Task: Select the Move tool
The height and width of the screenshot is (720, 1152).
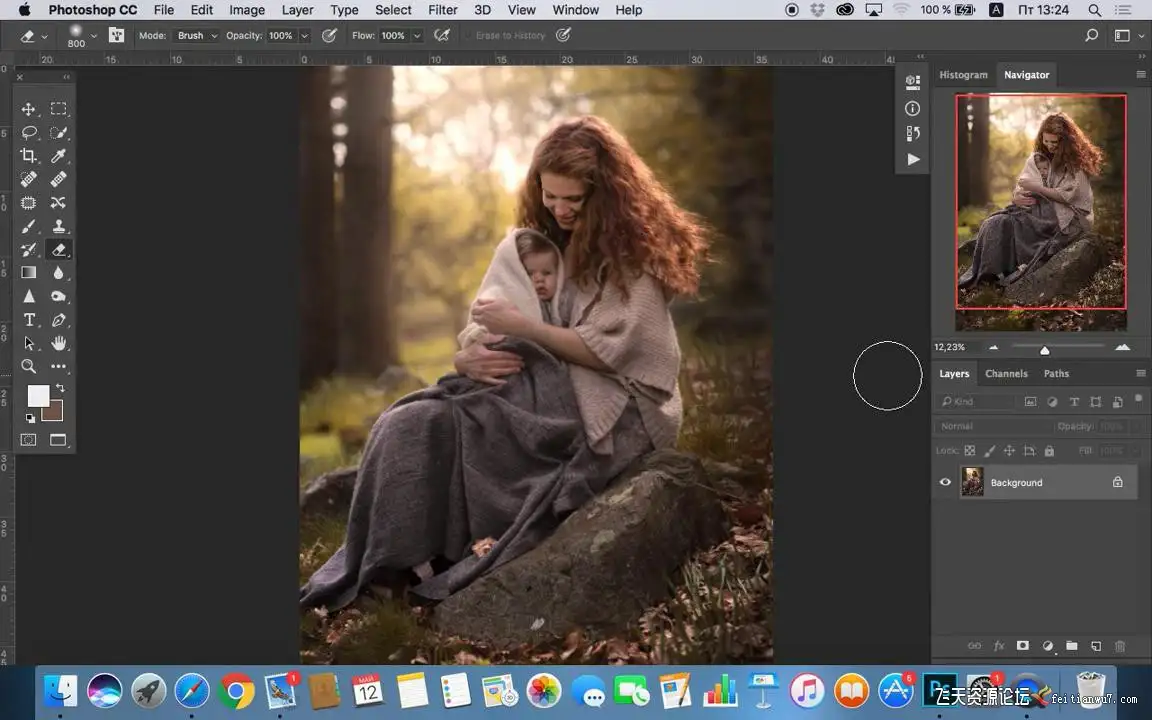Action: pos(29,109)
